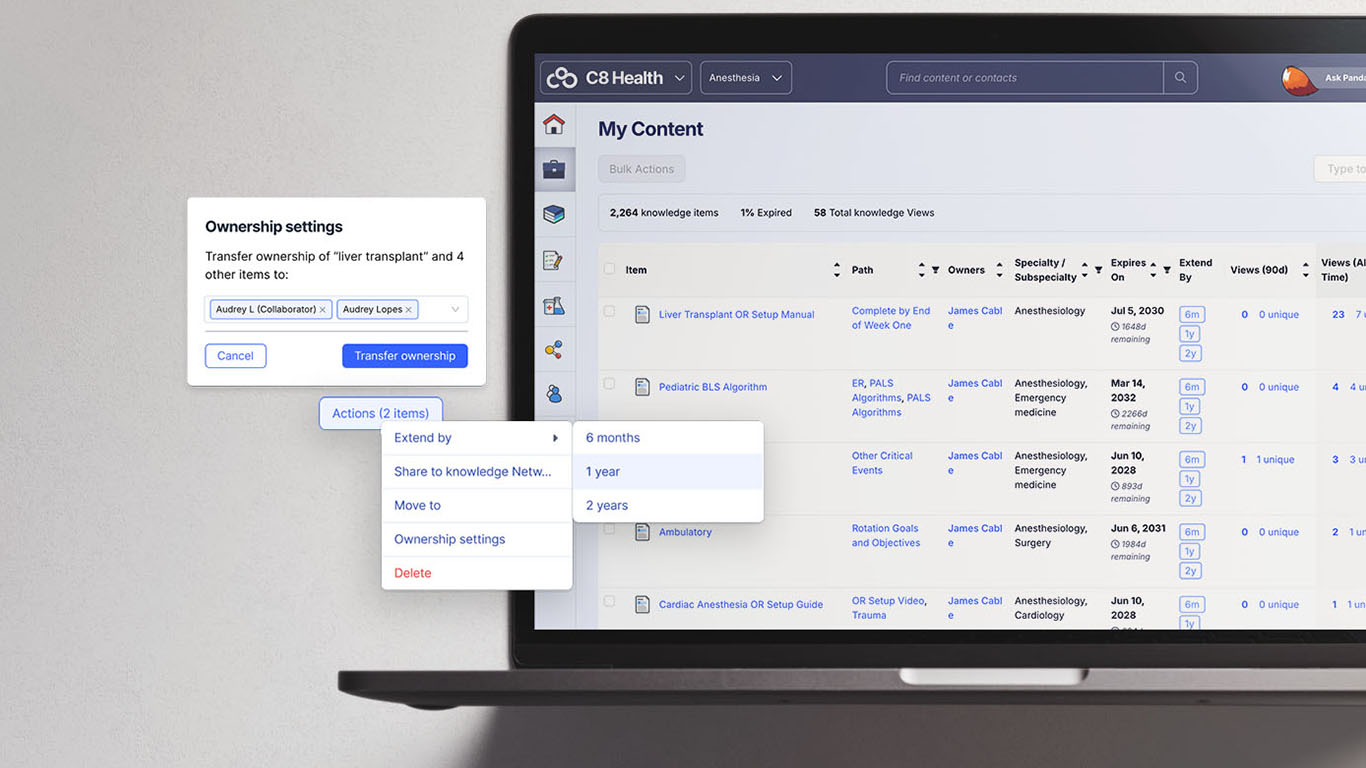
Task: Extend Pediatric BLS Algorithm by 1y
Action: pyautogui.click(x=1190, y=406)
